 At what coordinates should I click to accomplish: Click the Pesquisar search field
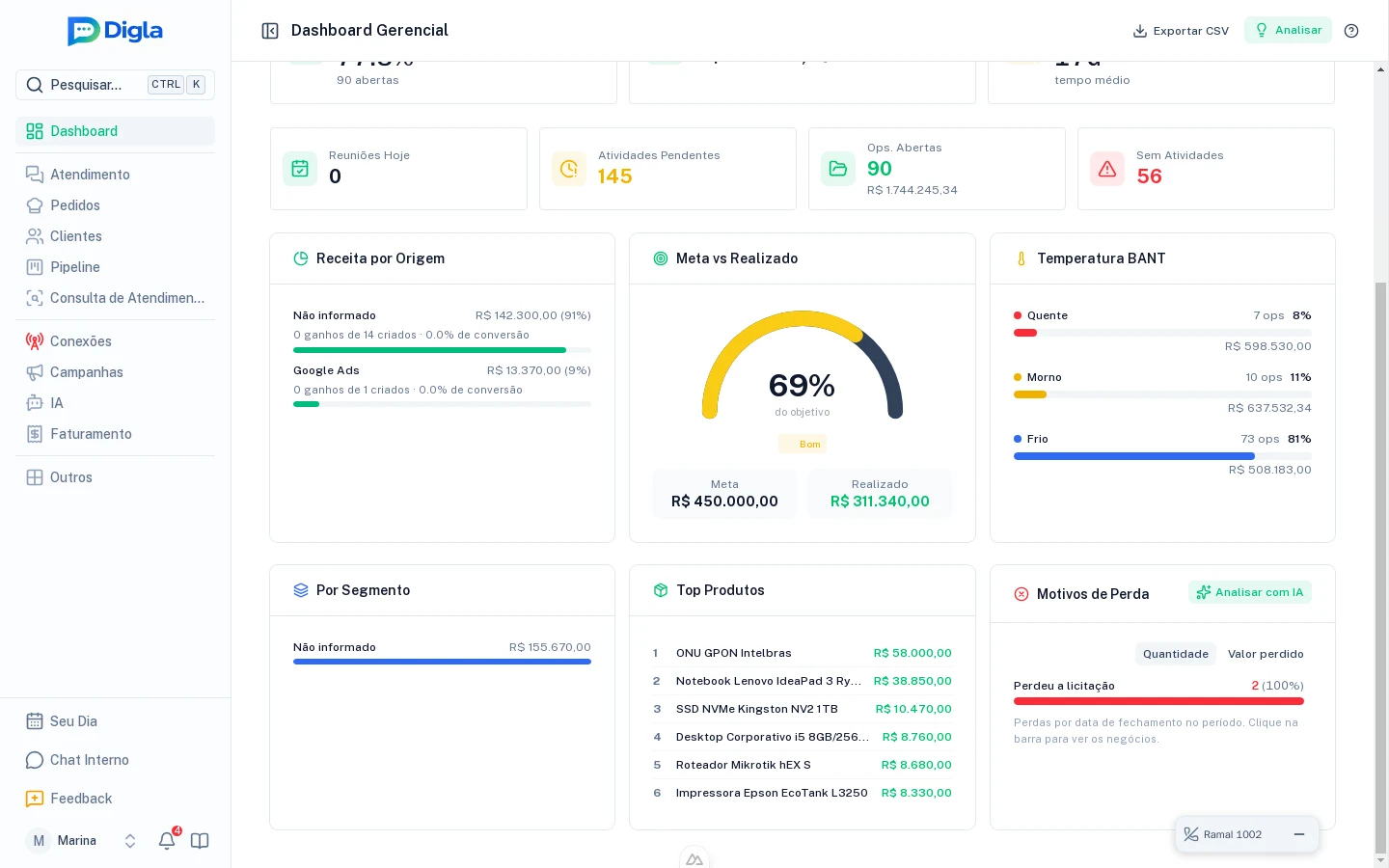(115, 85)
